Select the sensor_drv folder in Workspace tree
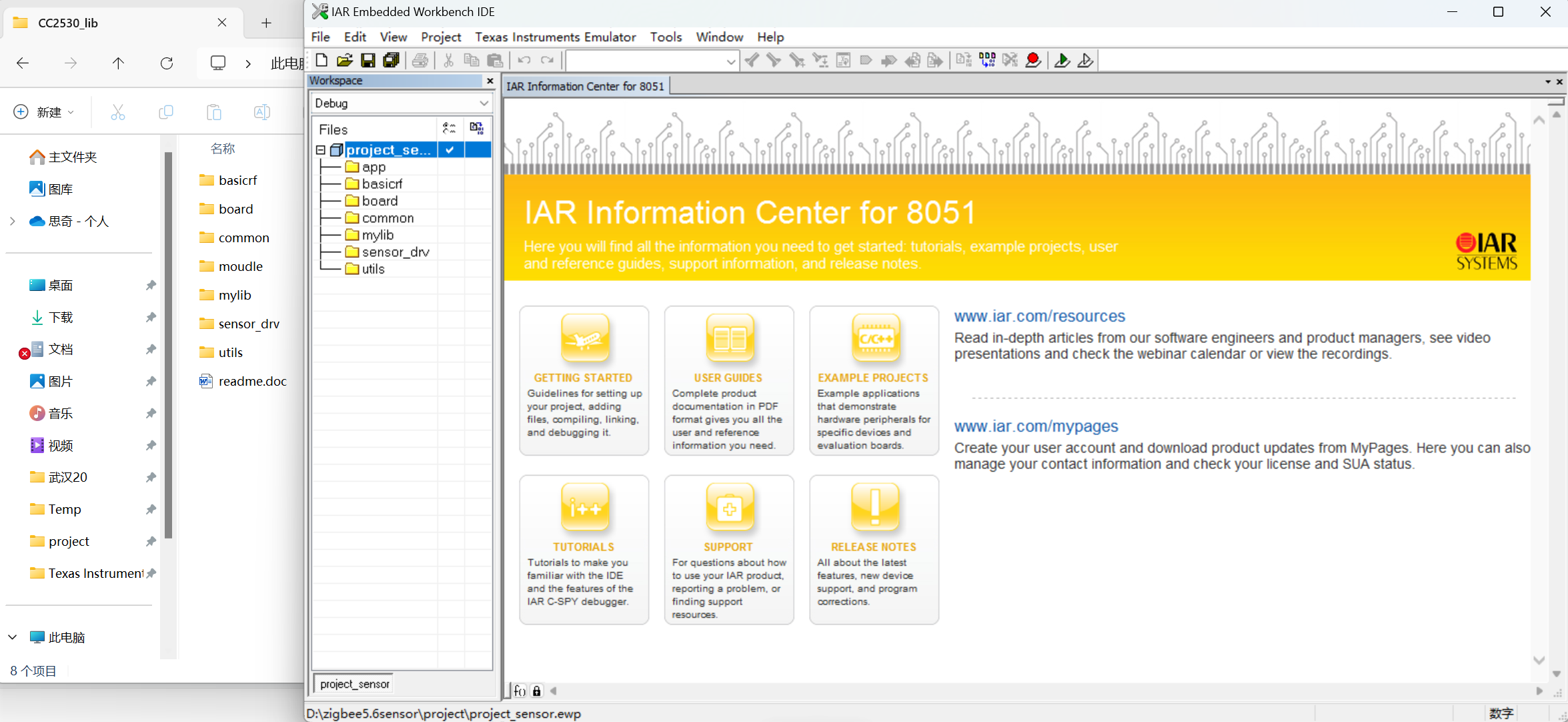The image size is (1568, 722). click(x=395, y=252)
